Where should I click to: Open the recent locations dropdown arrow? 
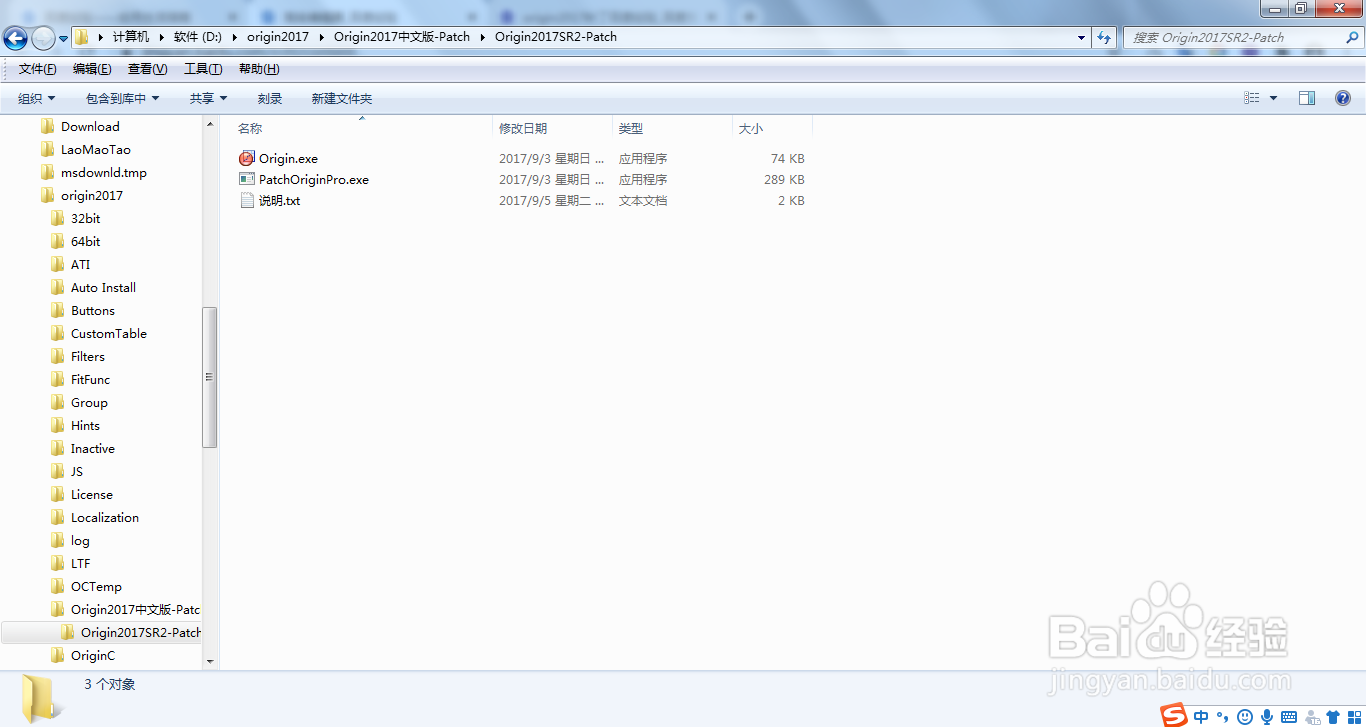[63, 38]
